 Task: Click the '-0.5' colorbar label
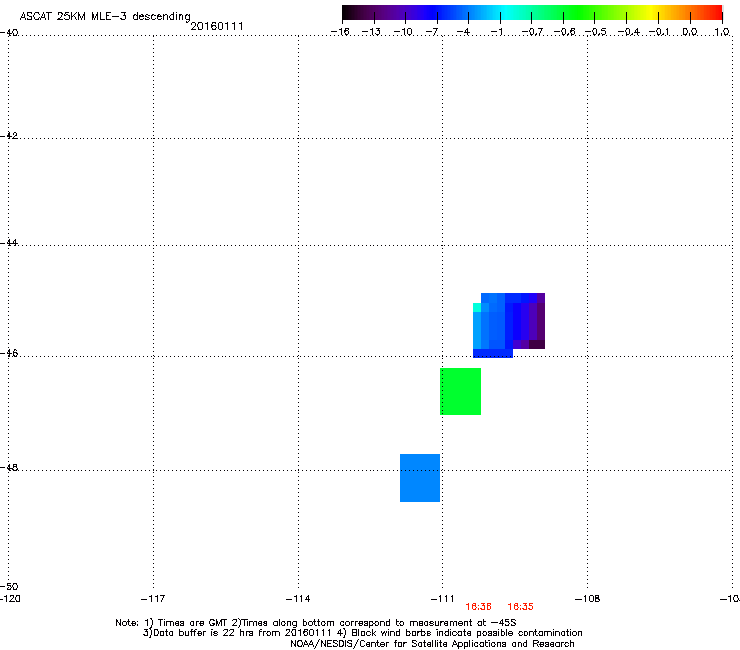pyautogui.click(x=596, y=32)
